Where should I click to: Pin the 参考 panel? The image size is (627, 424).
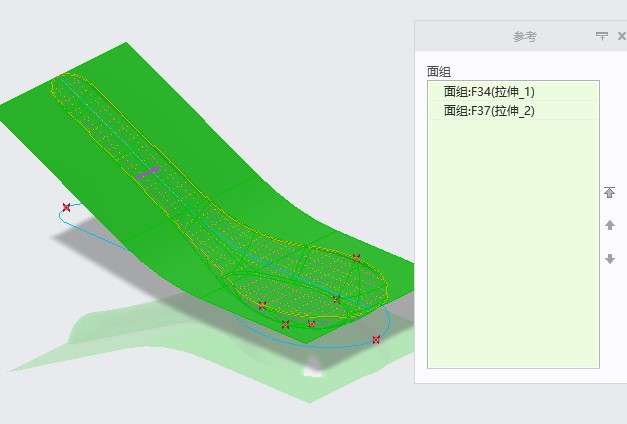[x=602, y=36]
